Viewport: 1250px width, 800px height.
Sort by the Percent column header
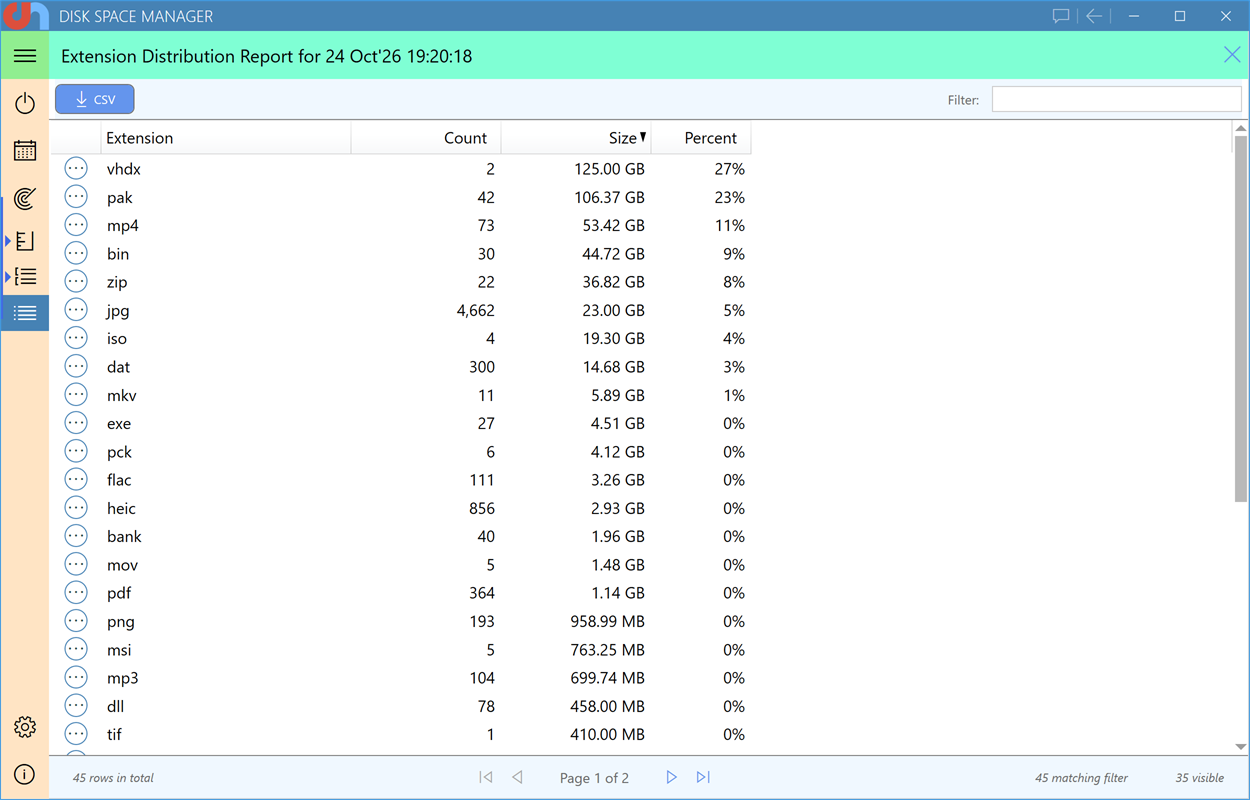[701, 138]
